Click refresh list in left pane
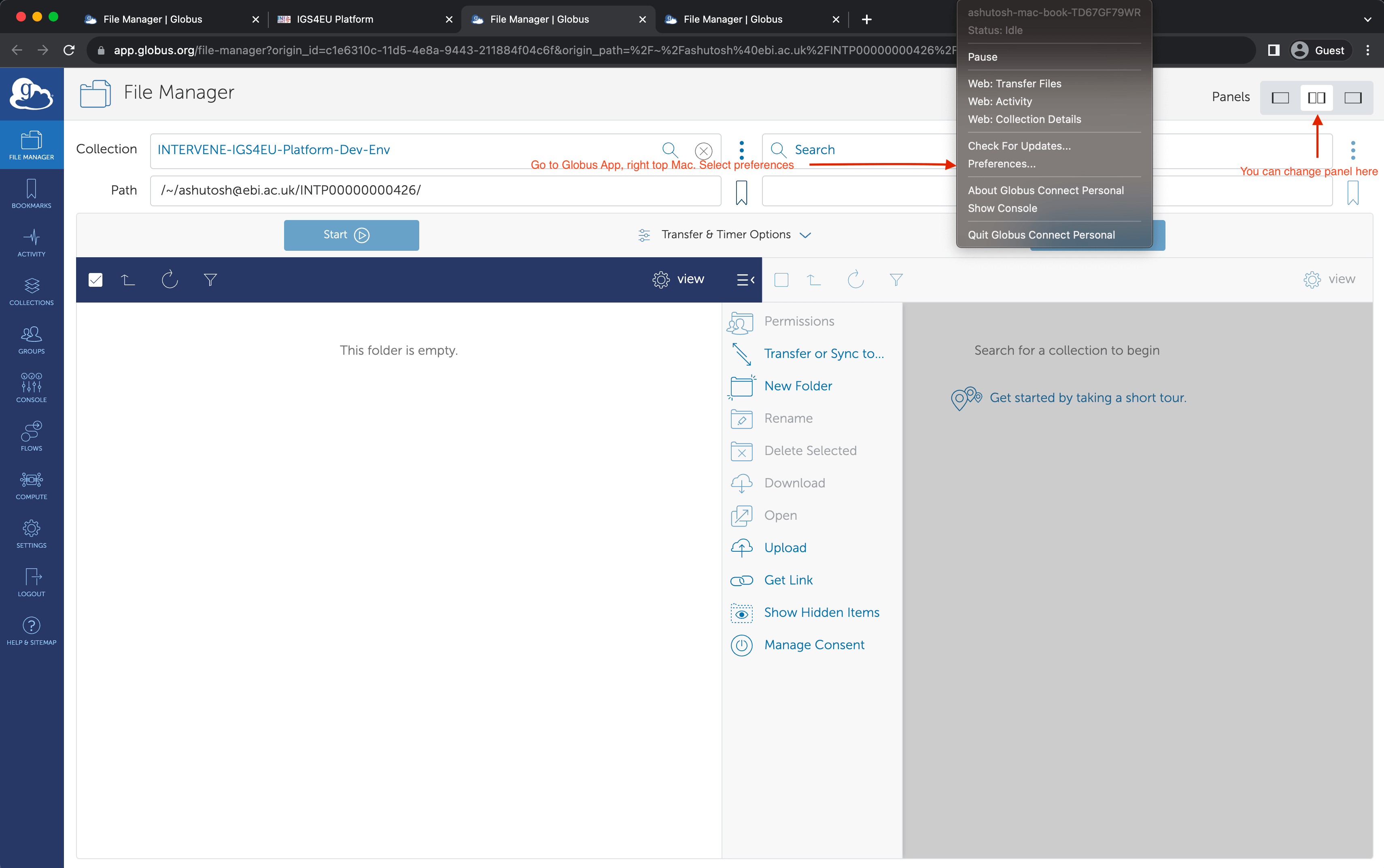 pyautogui.click(x=170, y=279)
